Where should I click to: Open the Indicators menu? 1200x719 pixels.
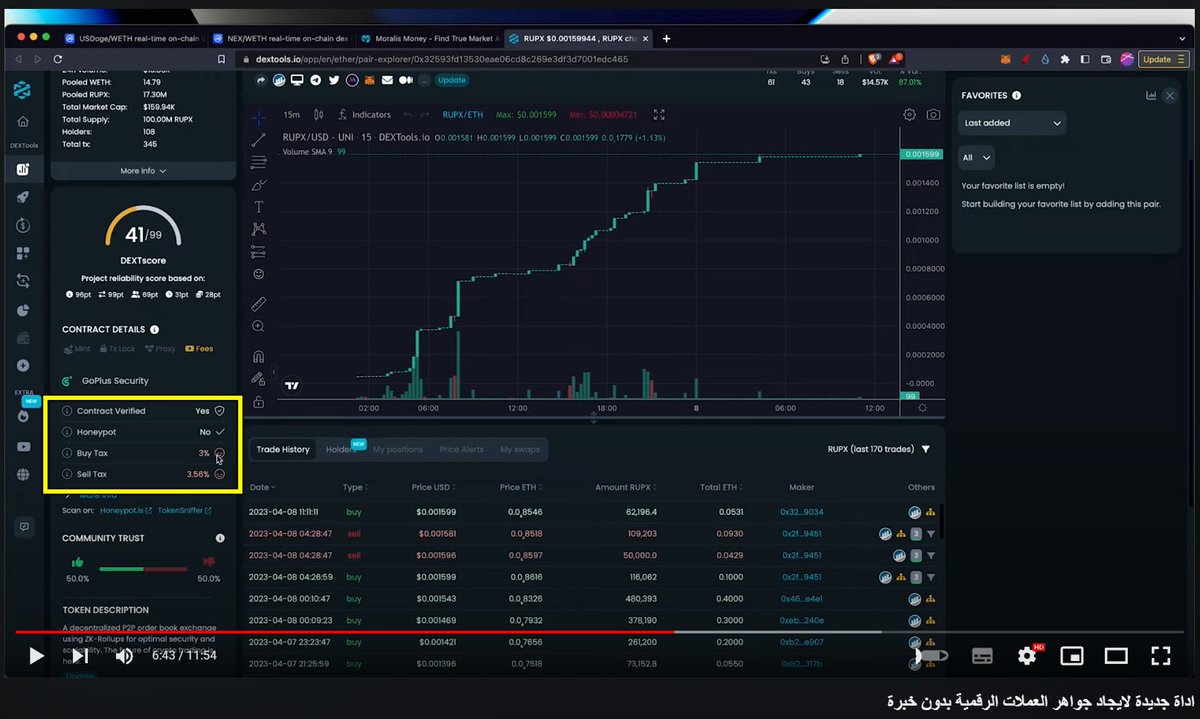tap(364, 115)
